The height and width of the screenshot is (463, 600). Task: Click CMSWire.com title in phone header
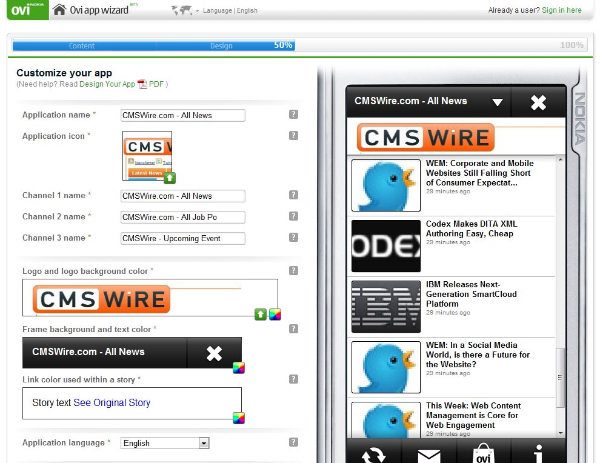click(x=411, y=101)
